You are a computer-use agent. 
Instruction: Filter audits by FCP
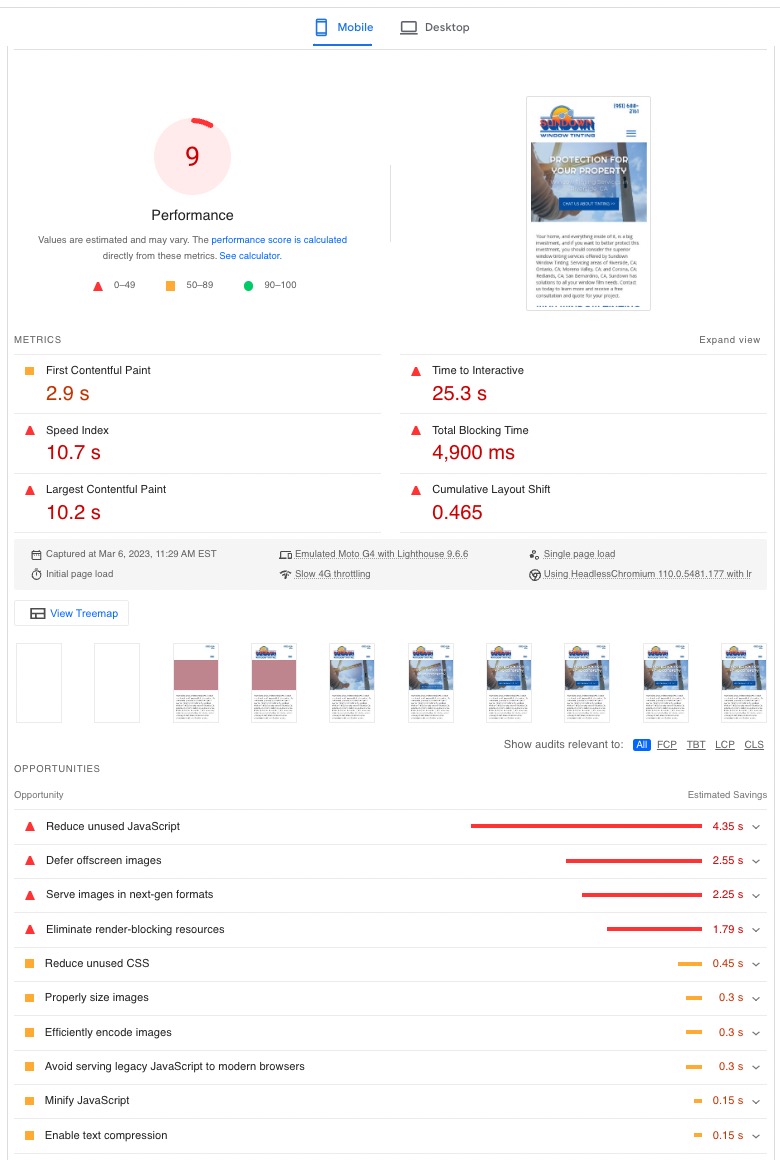pos(666,745)
